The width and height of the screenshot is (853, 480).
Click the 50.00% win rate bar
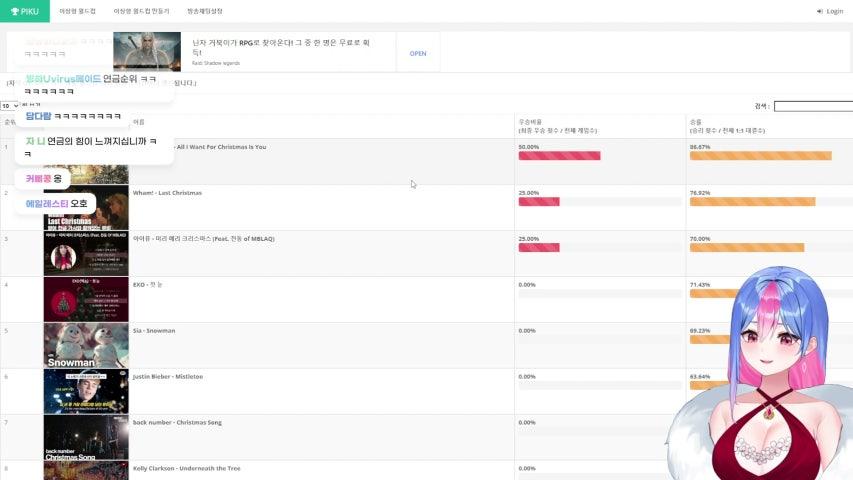coord(559,156)
